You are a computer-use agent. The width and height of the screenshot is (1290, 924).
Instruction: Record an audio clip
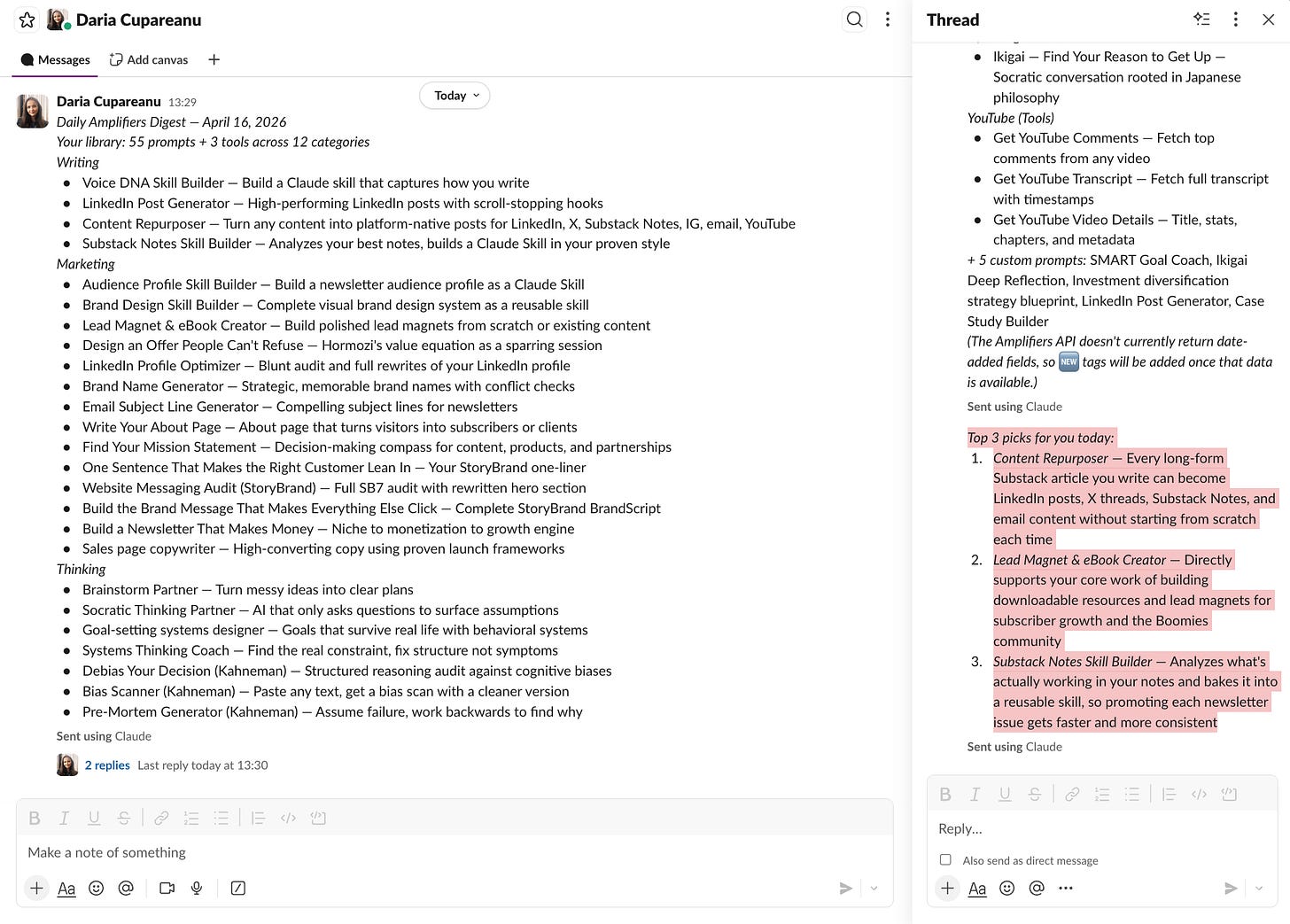coord(197,888)
